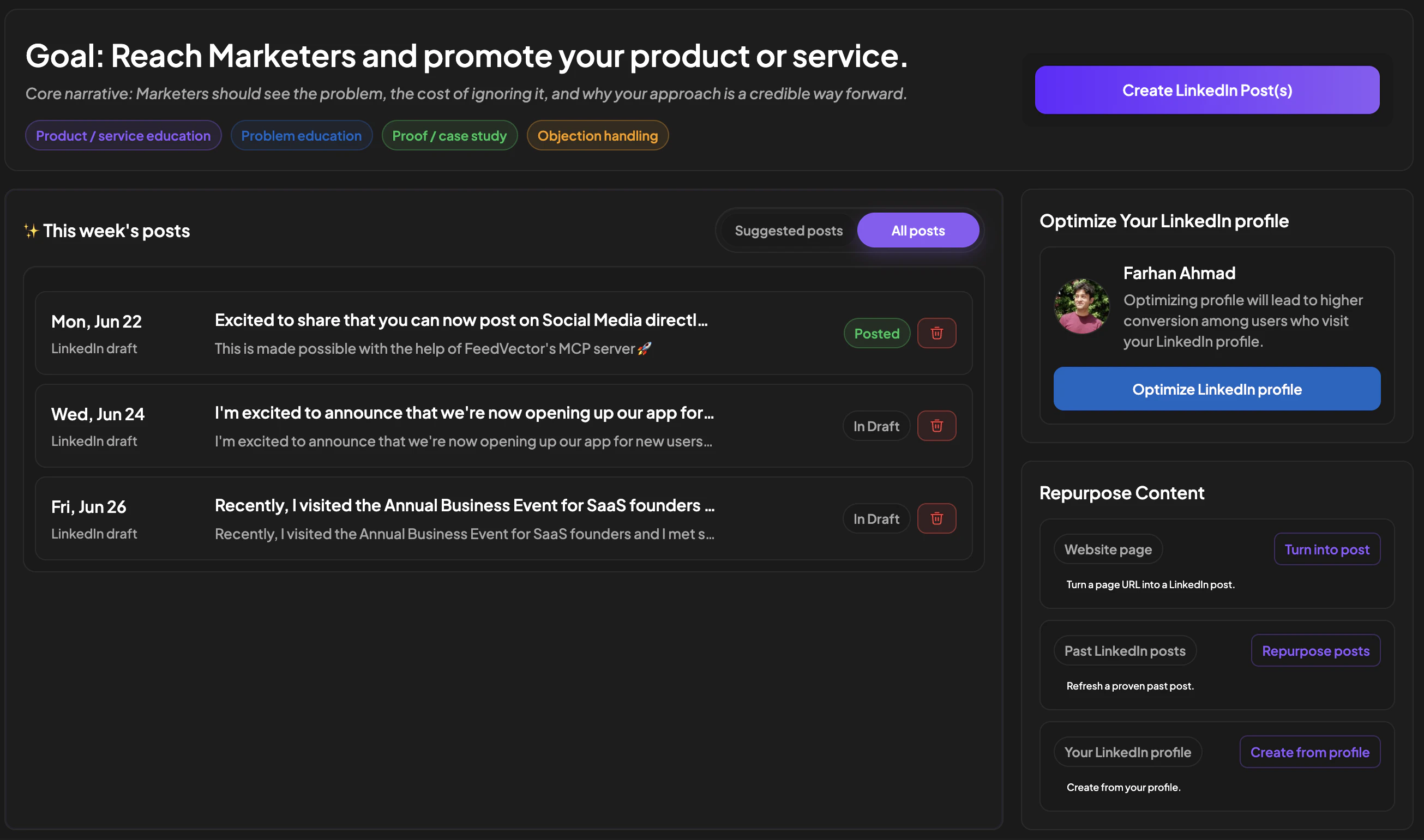Select Product / service education tag

[123, 135]
